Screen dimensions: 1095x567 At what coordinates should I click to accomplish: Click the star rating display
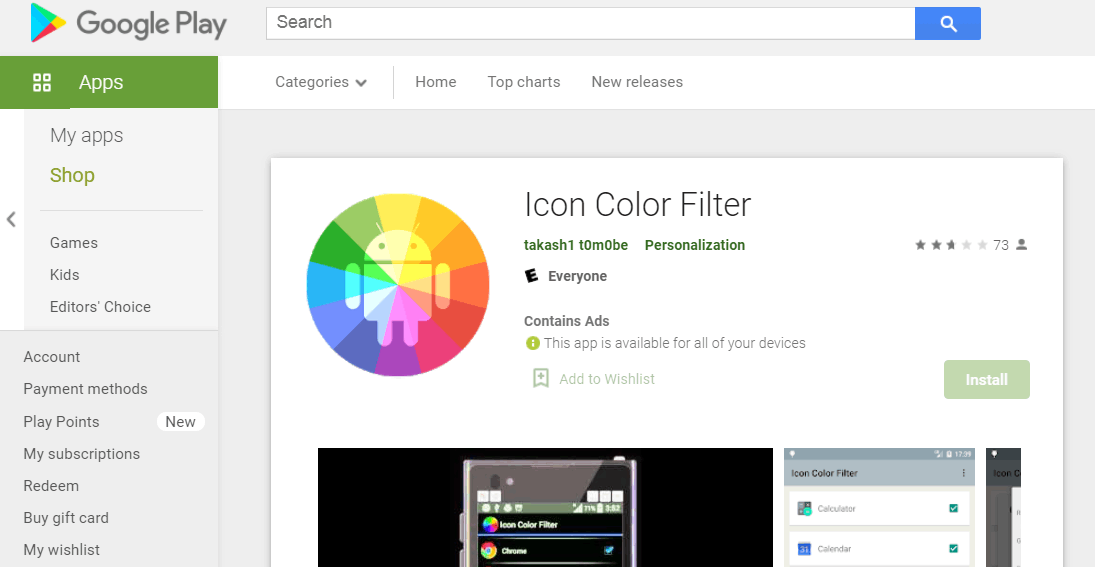951,245
